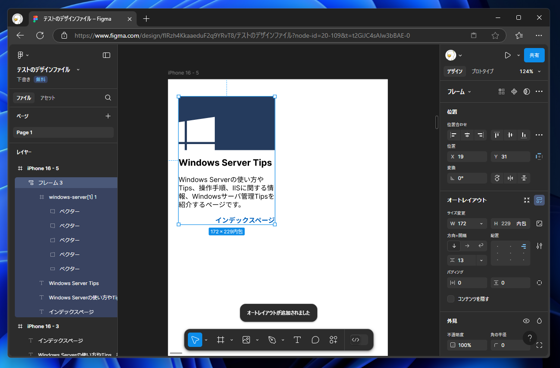This screenshot has width=560, height=368.
Task: Select Page 1 in pages list
Action: pyautogui.click(x=63, y=133)
